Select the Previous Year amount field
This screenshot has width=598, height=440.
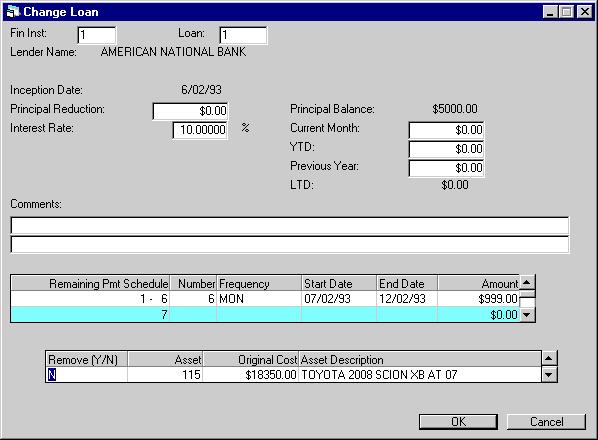click(446, 168)
